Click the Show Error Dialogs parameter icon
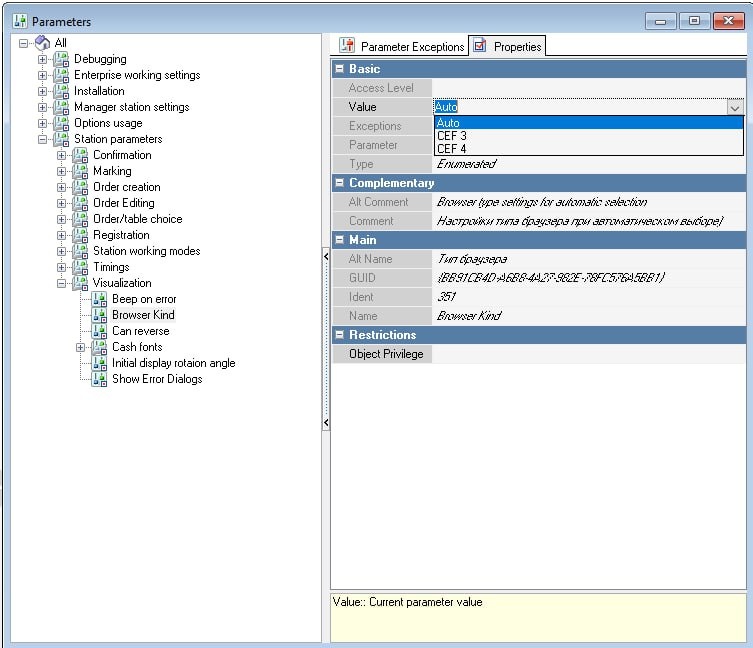The height and width of the screenshot is (648, 753). pos(99,379)
